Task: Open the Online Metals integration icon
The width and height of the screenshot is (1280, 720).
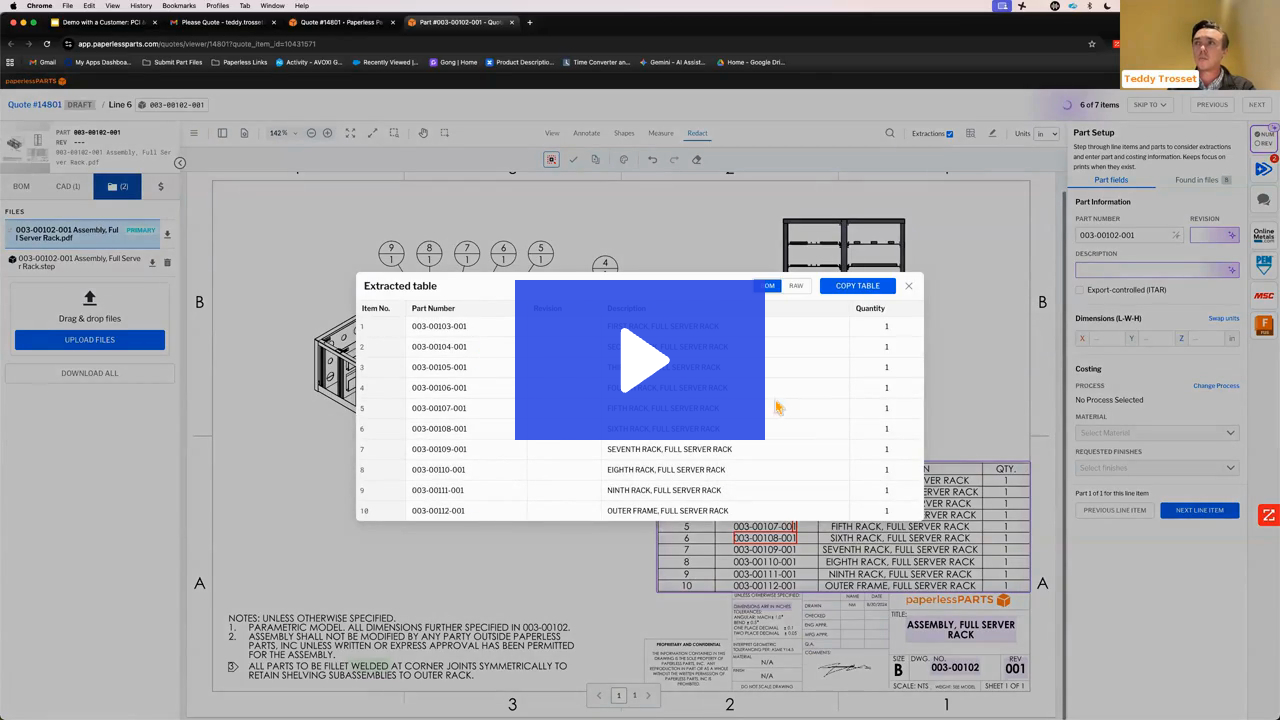Action: pos(1263,235)
